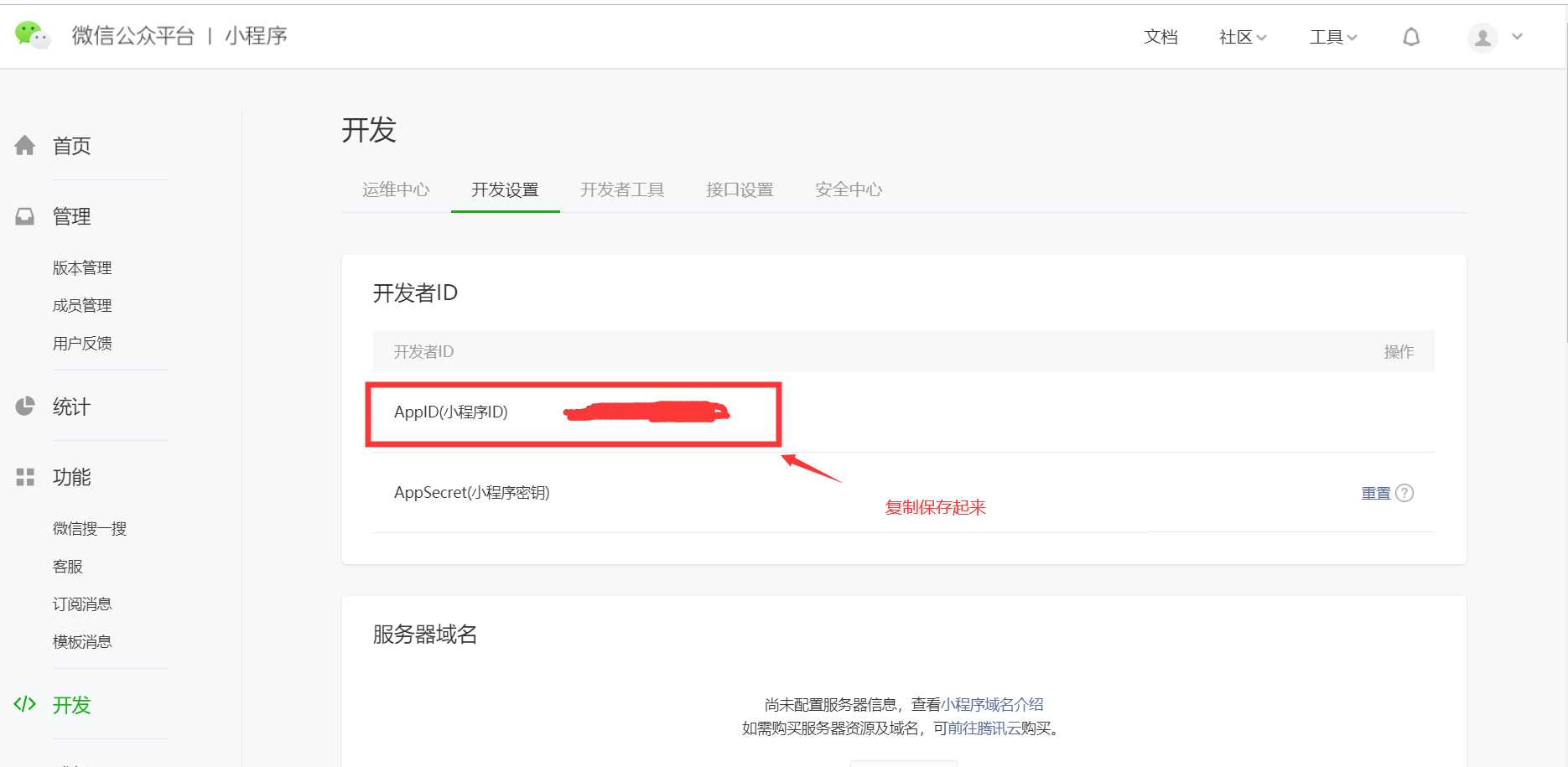The image size is (1568, 767).
Task: Open the notification bell
Action: click(1411, 37)
